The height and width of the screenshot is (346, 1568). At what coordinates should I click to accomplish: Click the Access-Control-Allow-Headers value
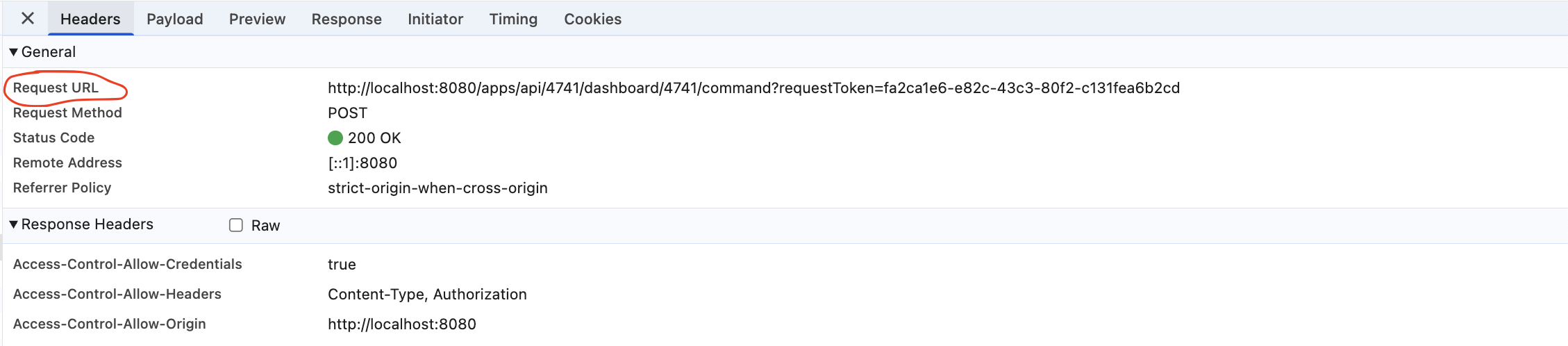(427, 295)
